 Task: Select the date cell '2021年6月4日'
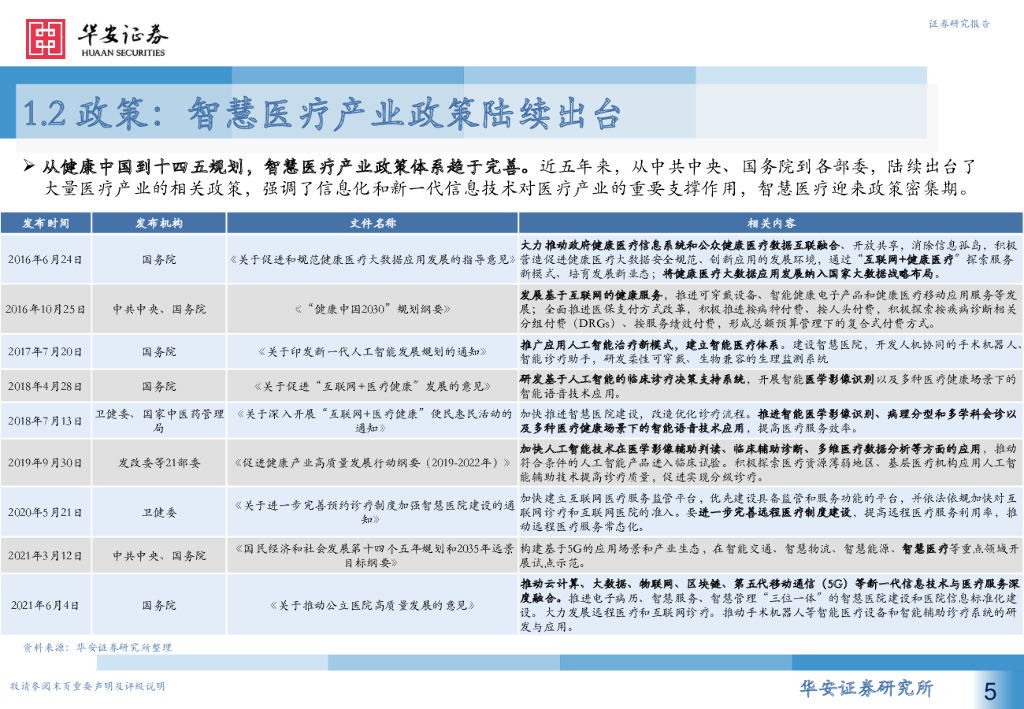click(x=45, y=606)
